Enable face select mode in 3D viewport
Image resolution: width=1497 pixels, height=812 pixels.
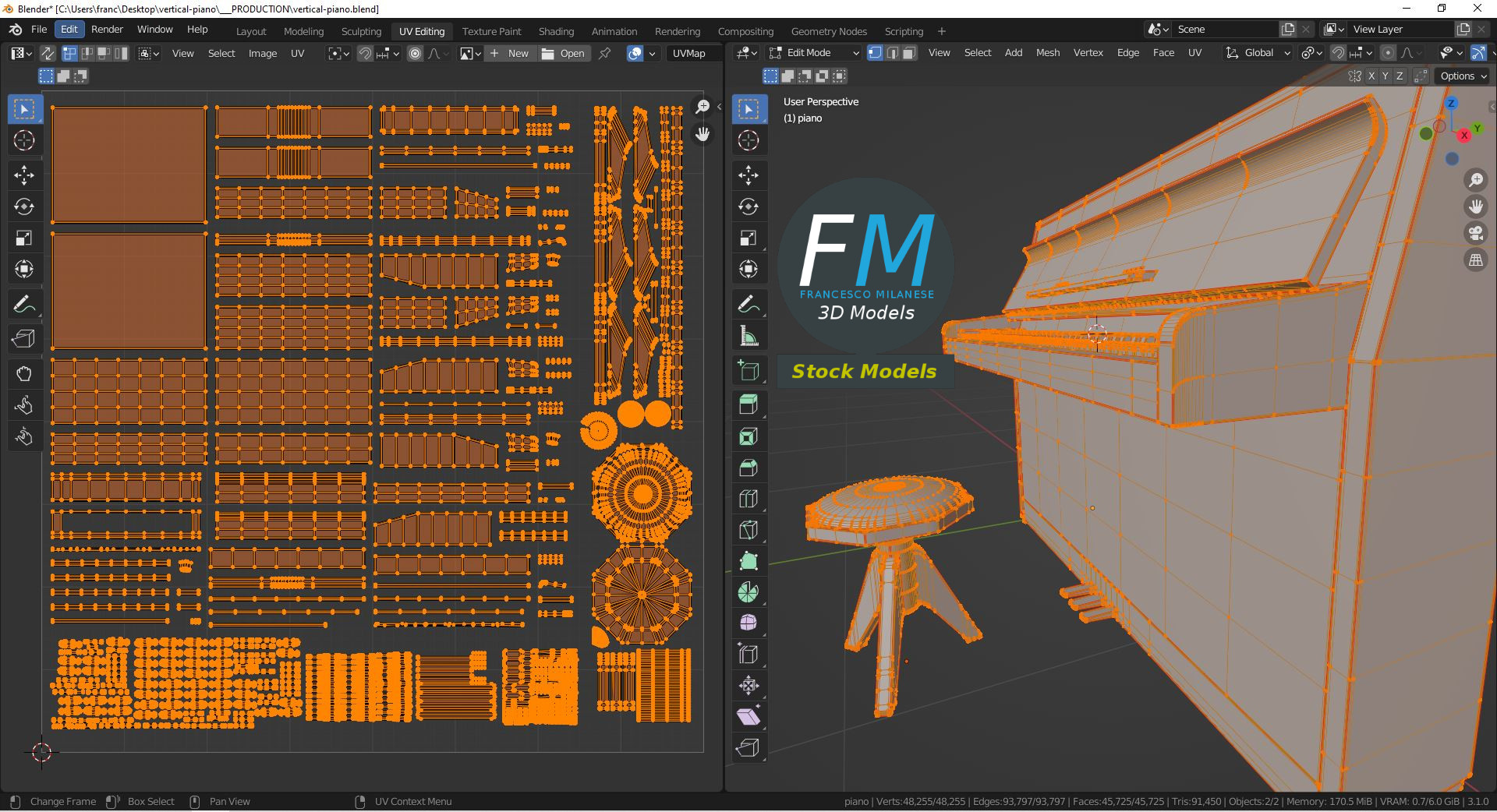(x=908, y=53)
